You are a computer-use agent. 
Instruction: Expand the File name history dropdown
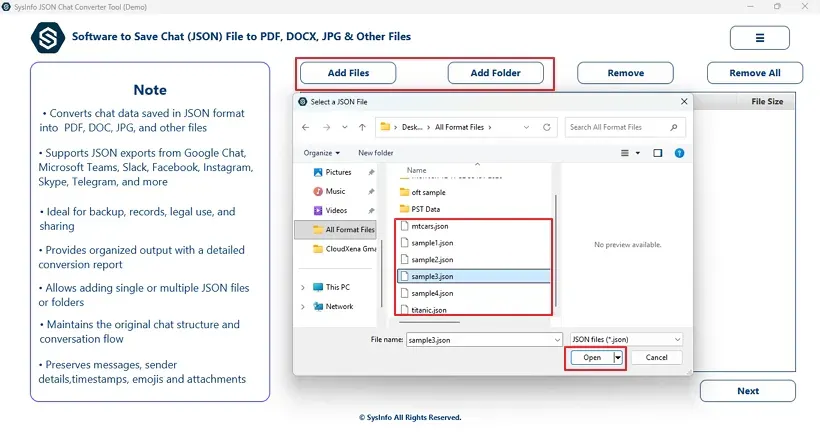pyautogui.click(x=557, y=340)
